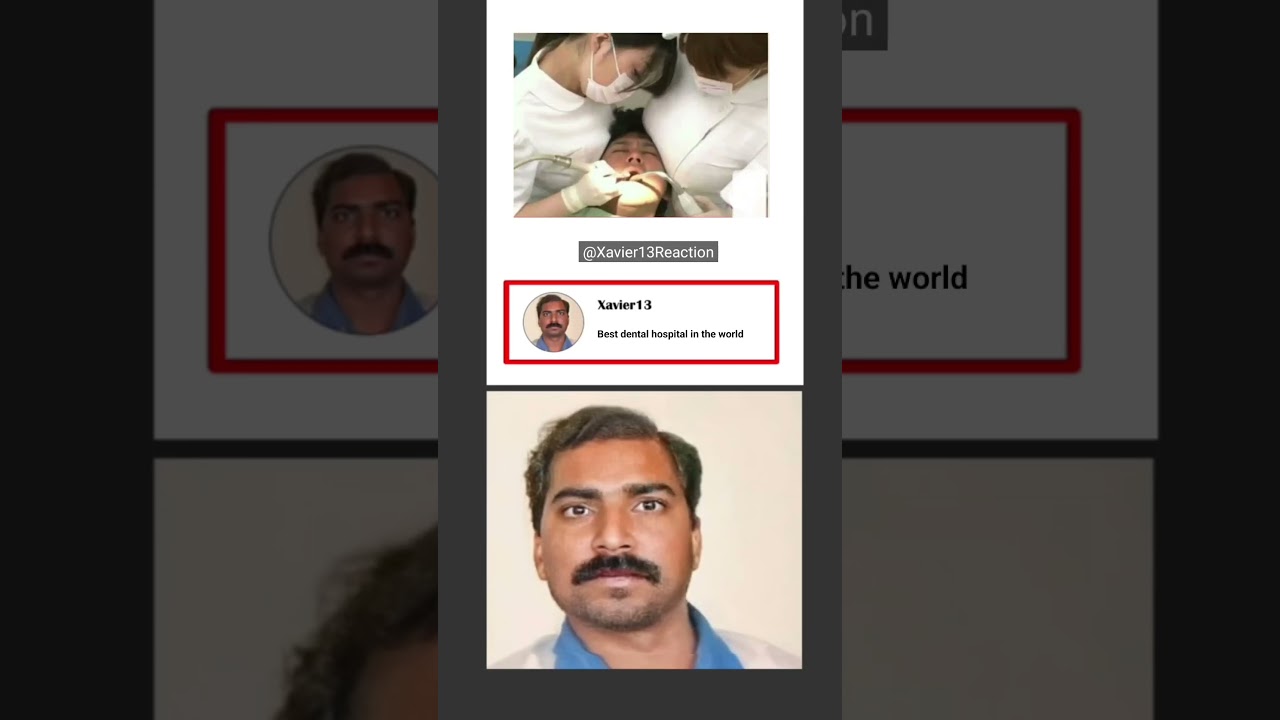Click the dental procedure image at top
Screen dimensions: 1280x720
tap(640, 125)
